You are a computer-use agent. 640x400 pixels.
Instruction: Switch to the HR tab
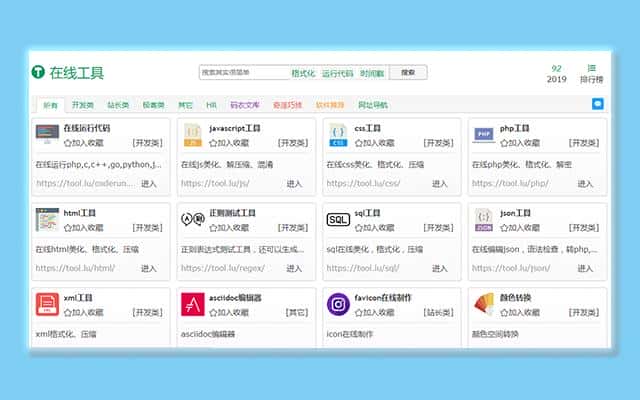(x=211, y=105)
